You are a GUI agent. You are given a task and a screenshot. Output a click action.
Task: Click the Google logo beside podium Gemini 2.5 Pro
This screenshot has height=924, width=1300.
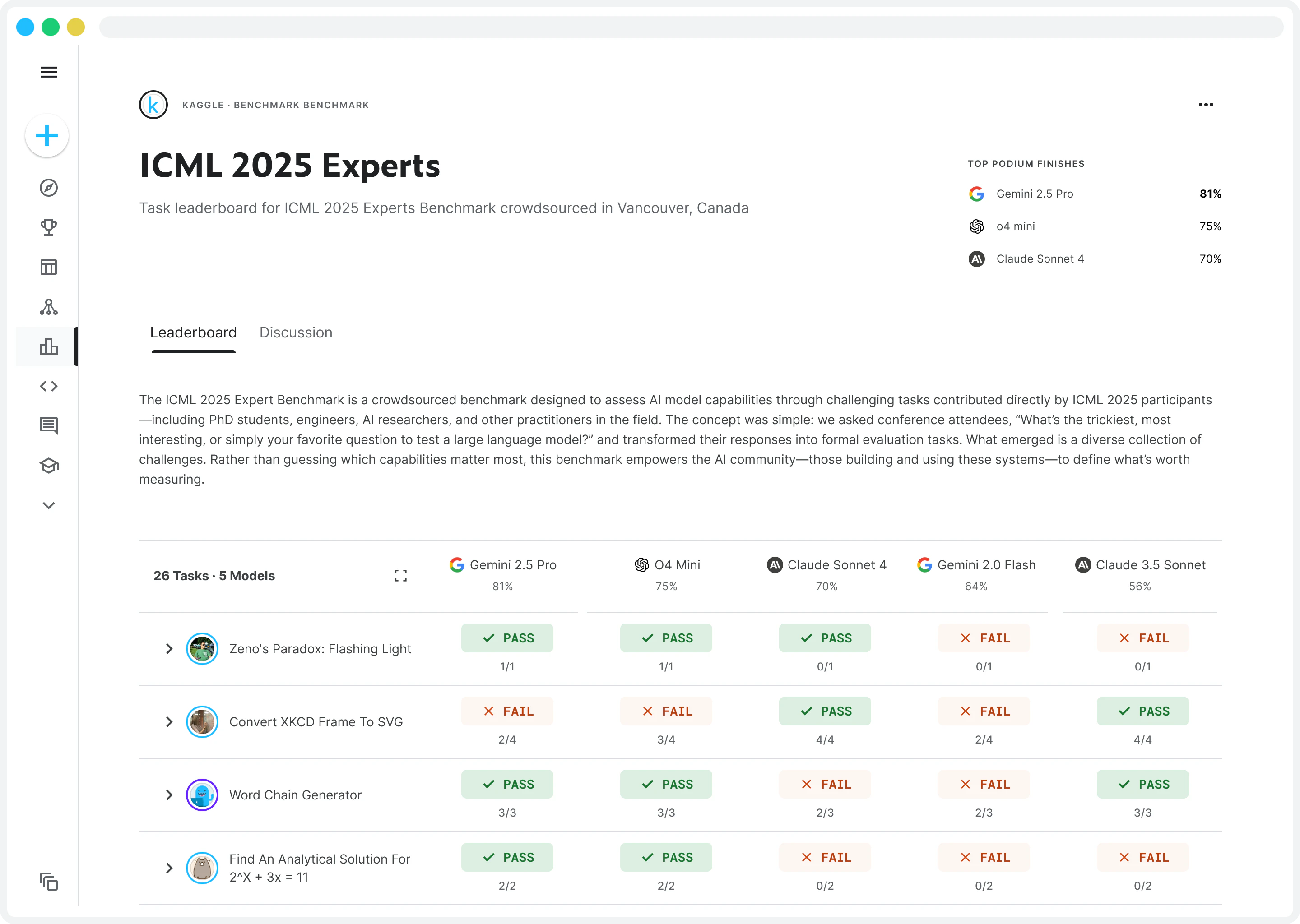(977, 194)
